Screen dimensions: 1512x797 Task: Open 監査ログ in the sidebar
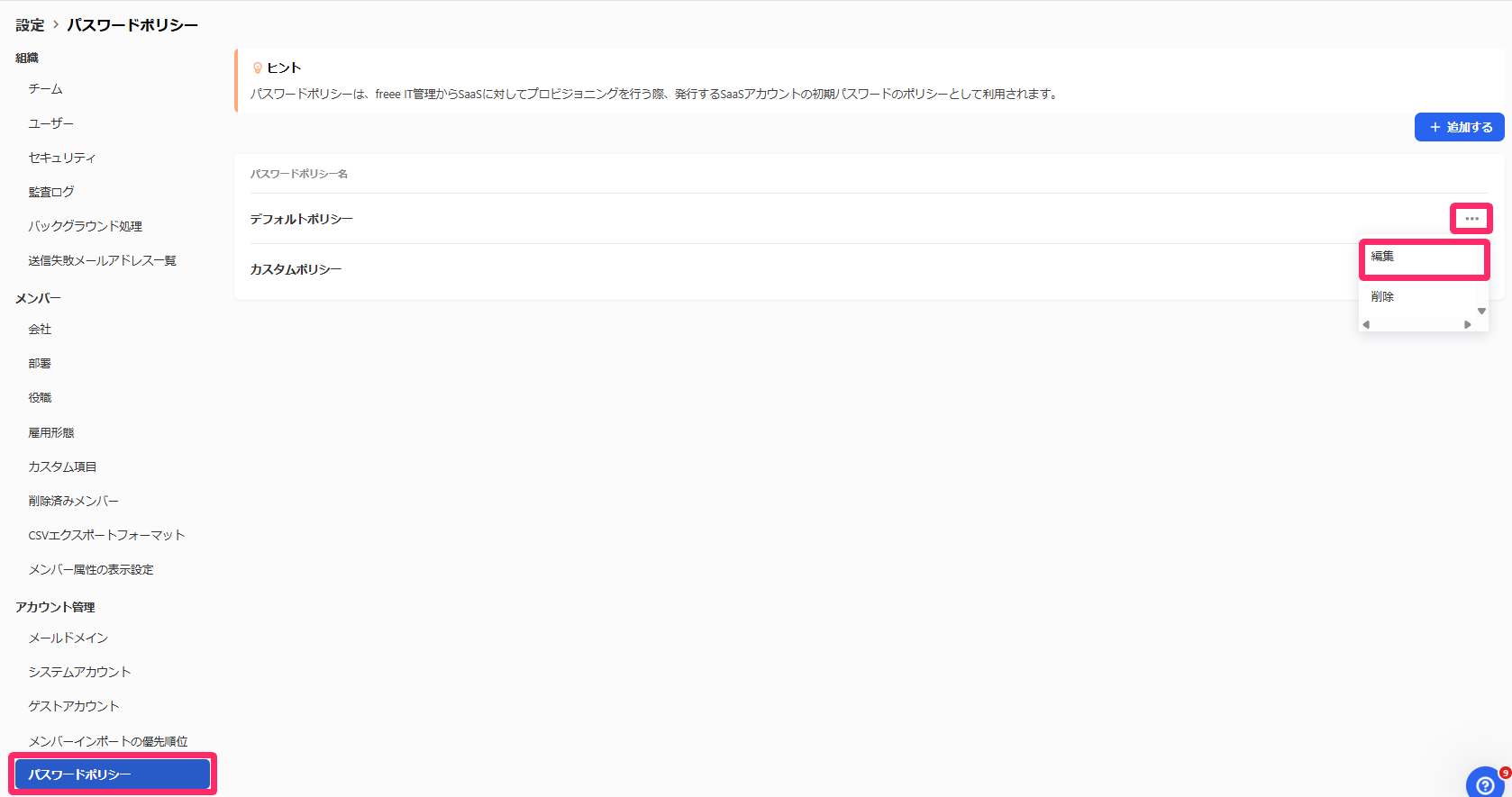tap(51, 192)
